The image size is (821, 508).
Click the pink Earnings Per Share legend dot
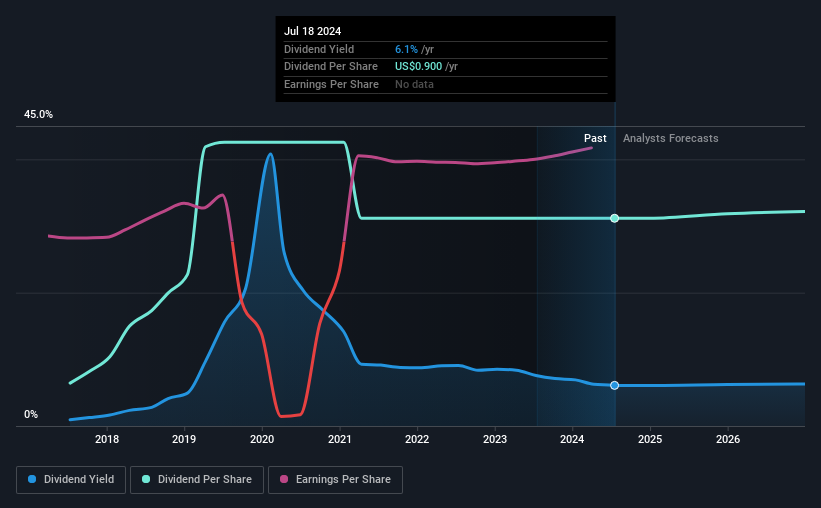pos(284,479)
